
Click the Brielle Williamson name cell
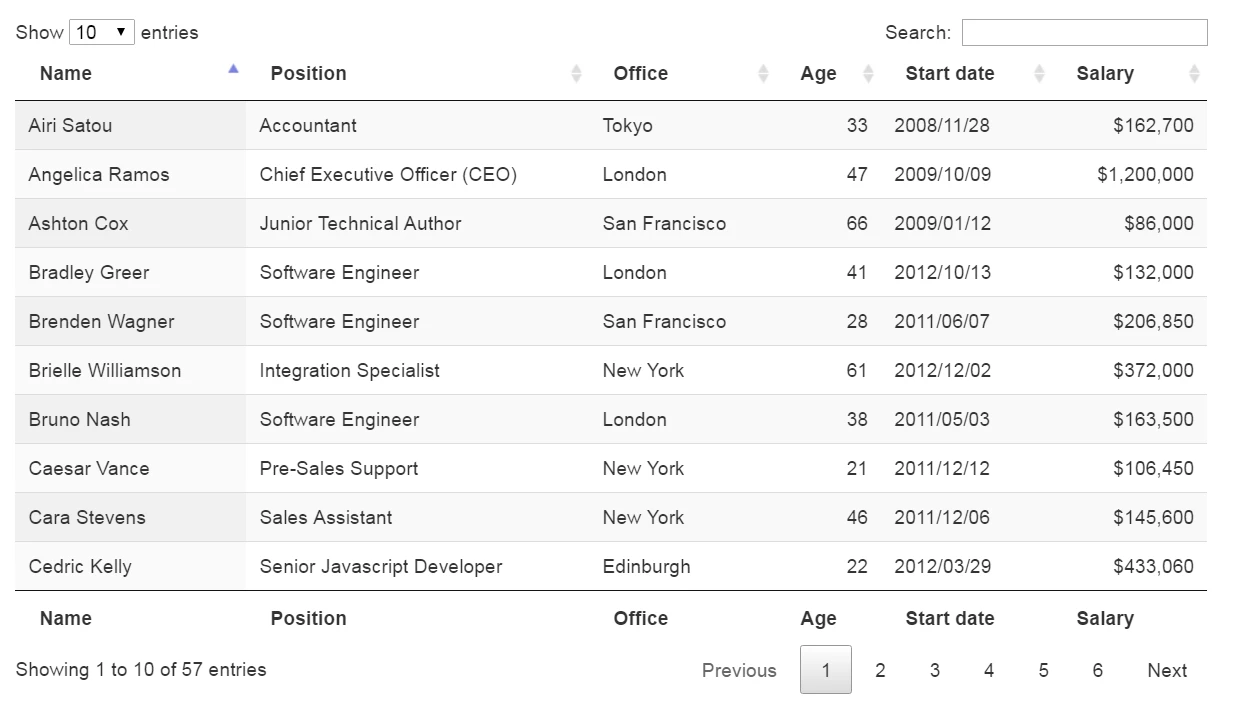pyautogui.click(x=105, y=371)
